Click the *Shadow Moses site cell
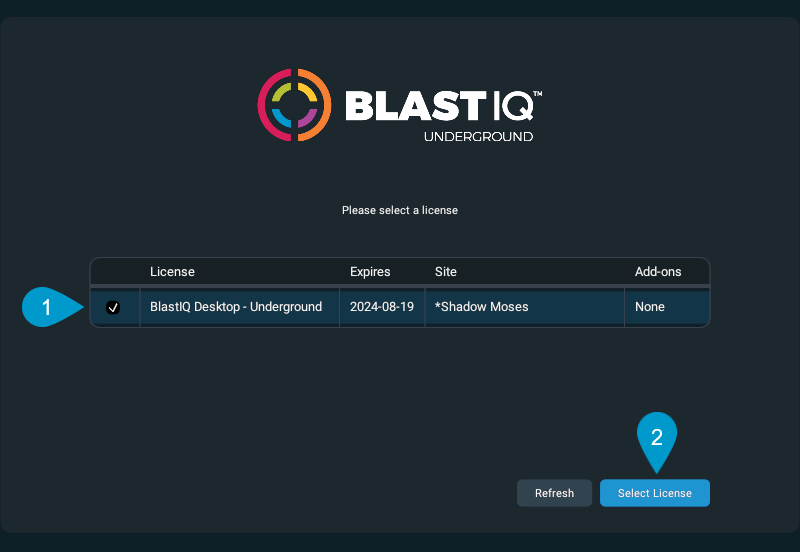800x552 pixels. (524, 307)
